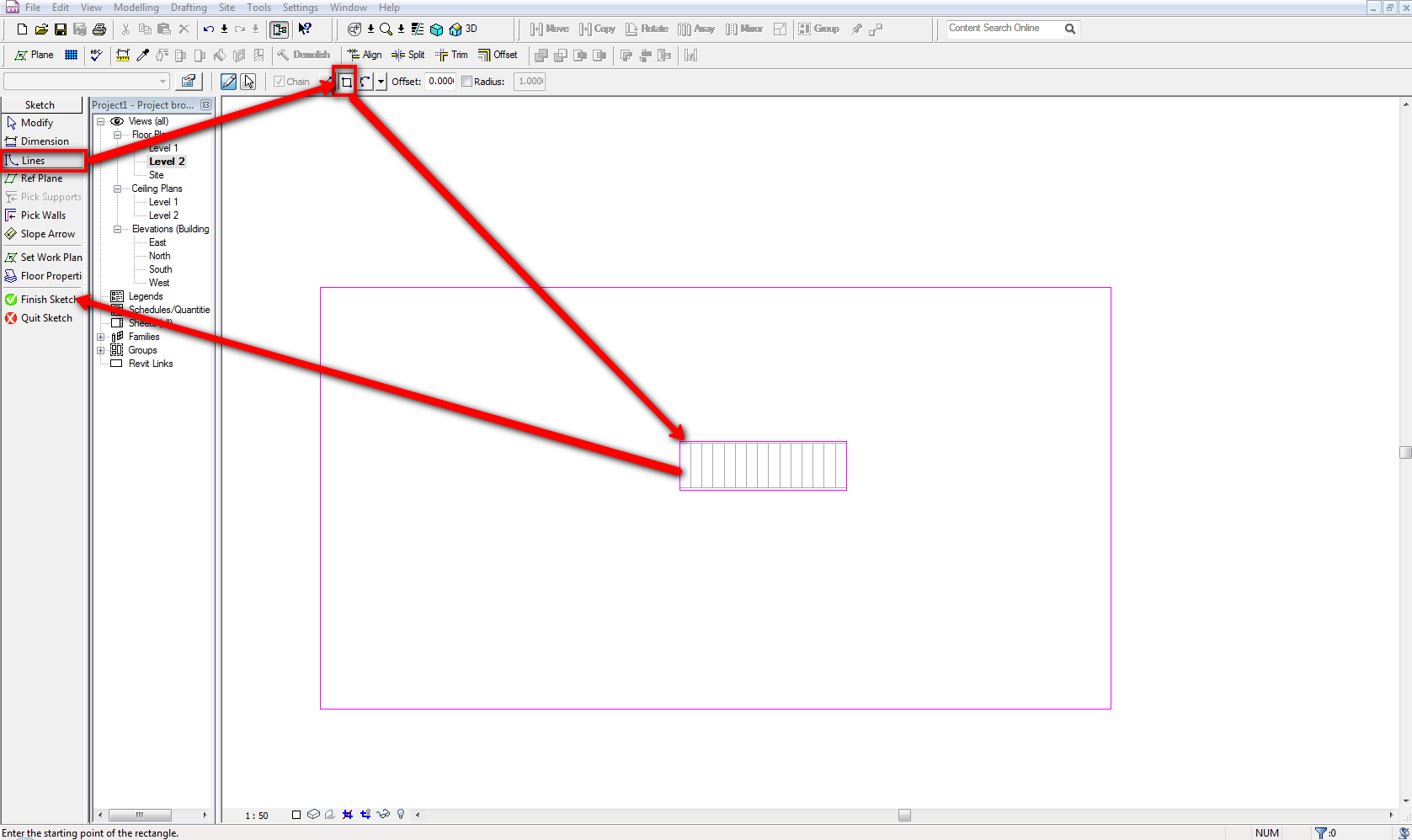The image size is (1412, 840).
Task: Open the draw shapes dropdown arrow
Action: 381,82
